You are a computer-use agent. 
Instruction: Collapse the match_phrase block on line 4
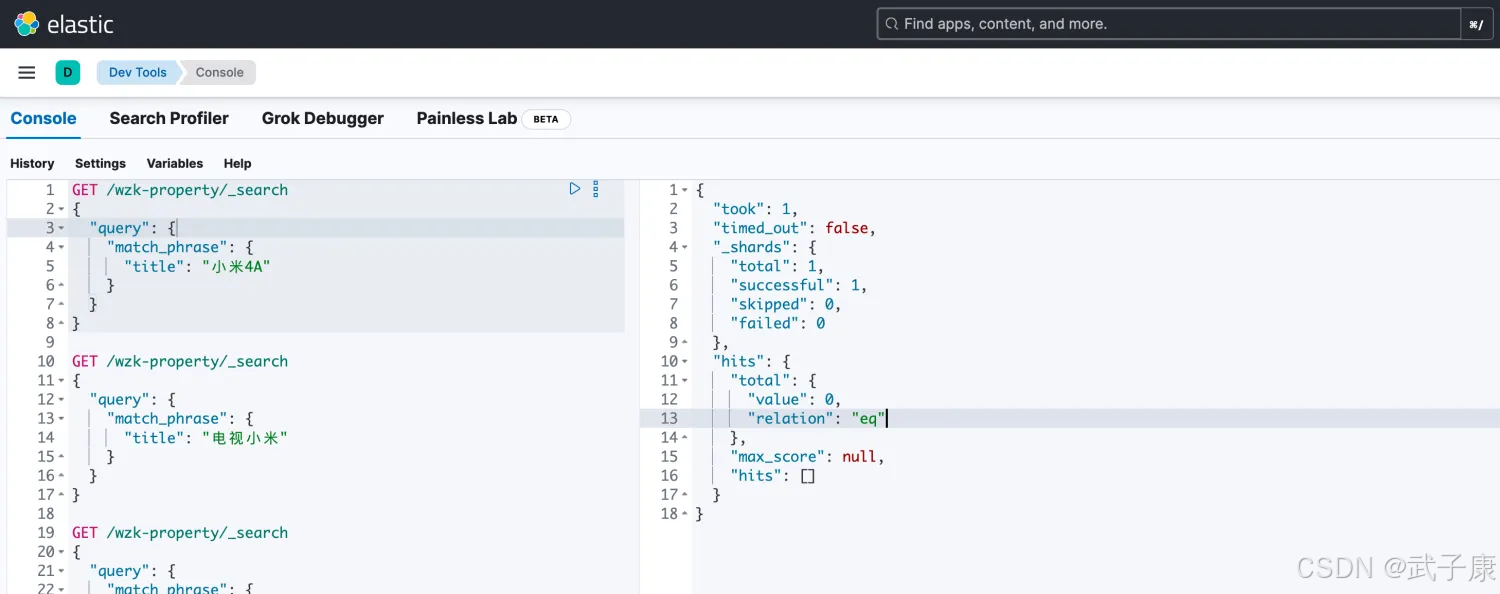pos(61,247)
